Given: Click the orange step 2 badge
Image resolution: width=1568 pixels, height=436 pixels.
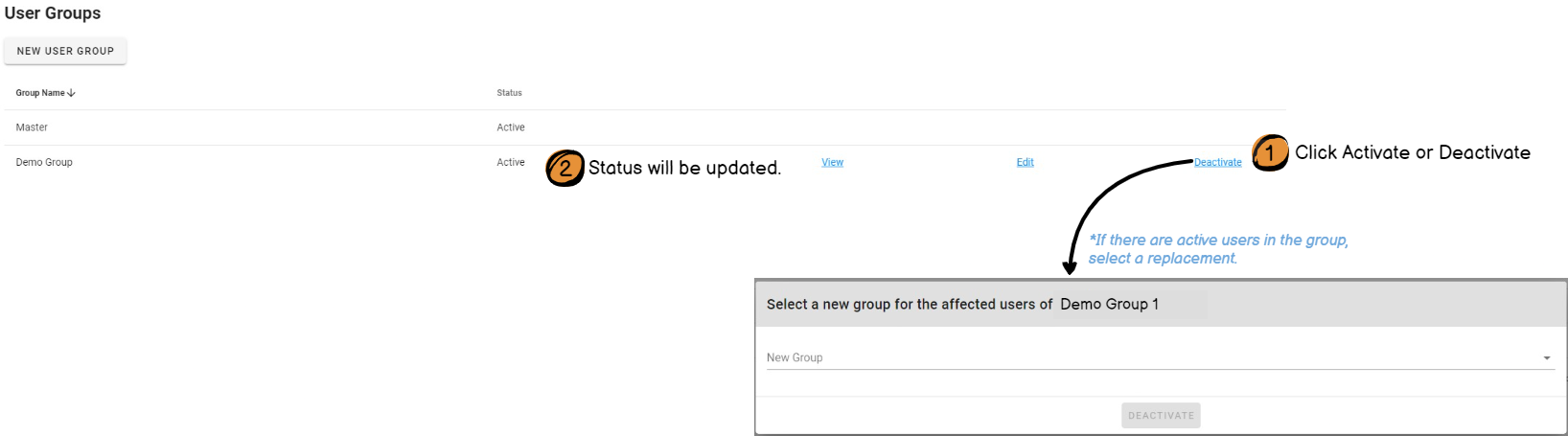Looking at the screenshot, I should (565, 168).
